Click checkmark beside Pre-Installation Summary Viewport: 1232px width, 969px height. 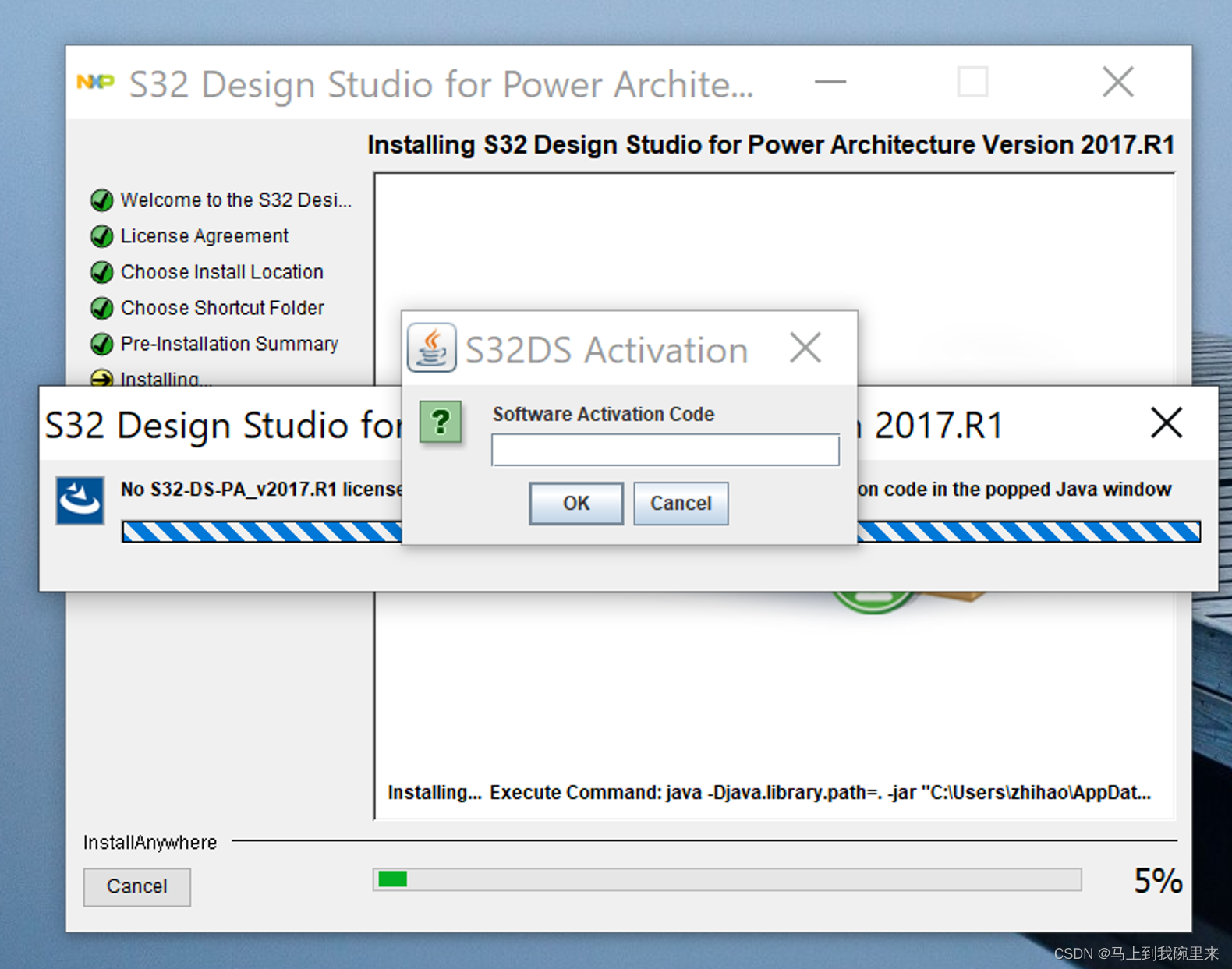[x=101, y=344]
